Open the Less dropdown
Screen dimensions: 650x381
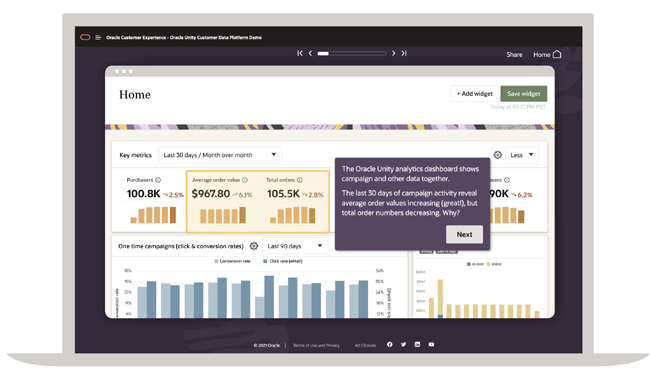pyautogui.click(x=522, y=155)
